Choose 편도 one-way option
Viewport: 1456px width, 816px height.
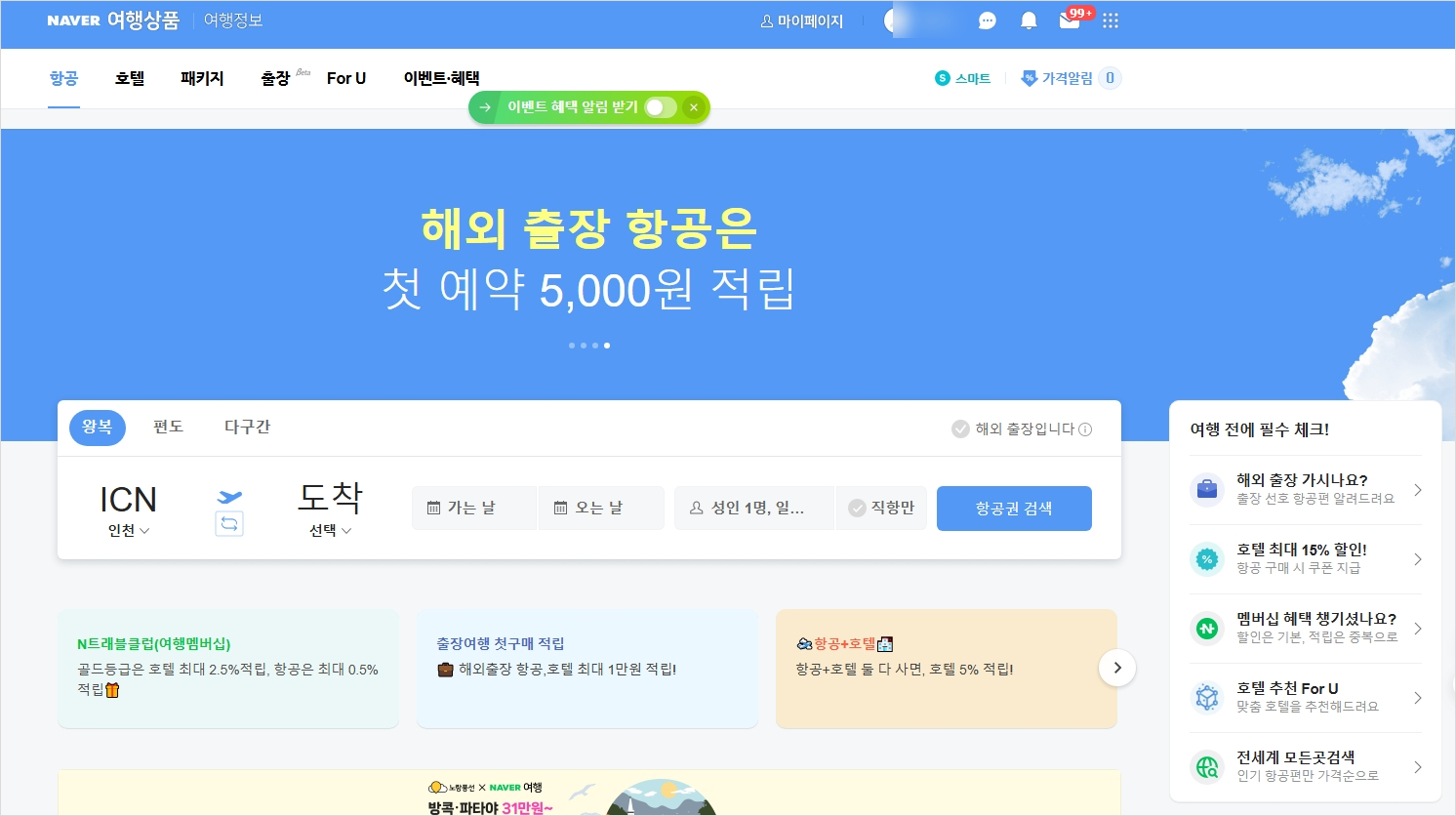(x=168, y=427)
